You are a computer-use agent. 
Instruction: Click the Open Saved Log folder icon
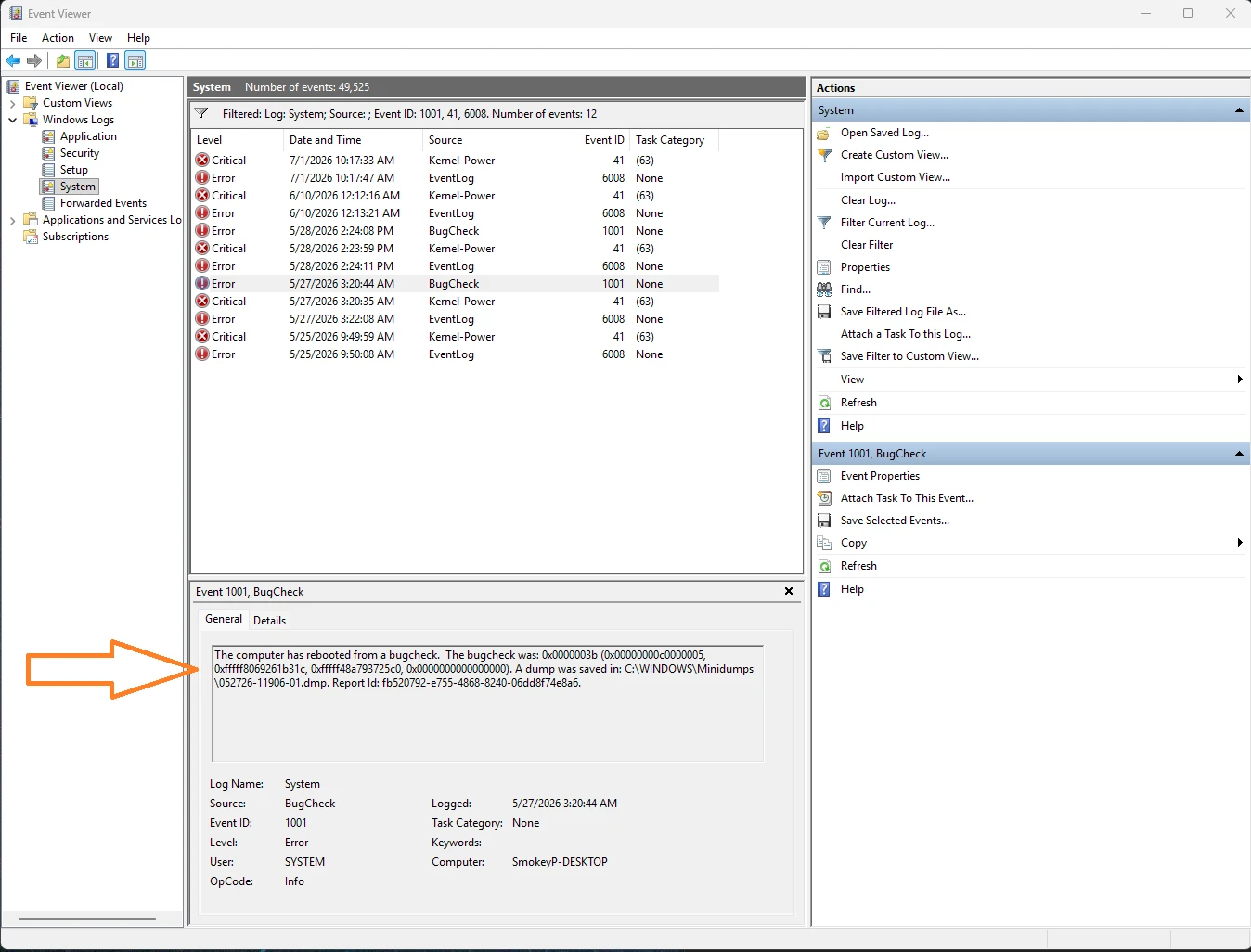(824, 133)
